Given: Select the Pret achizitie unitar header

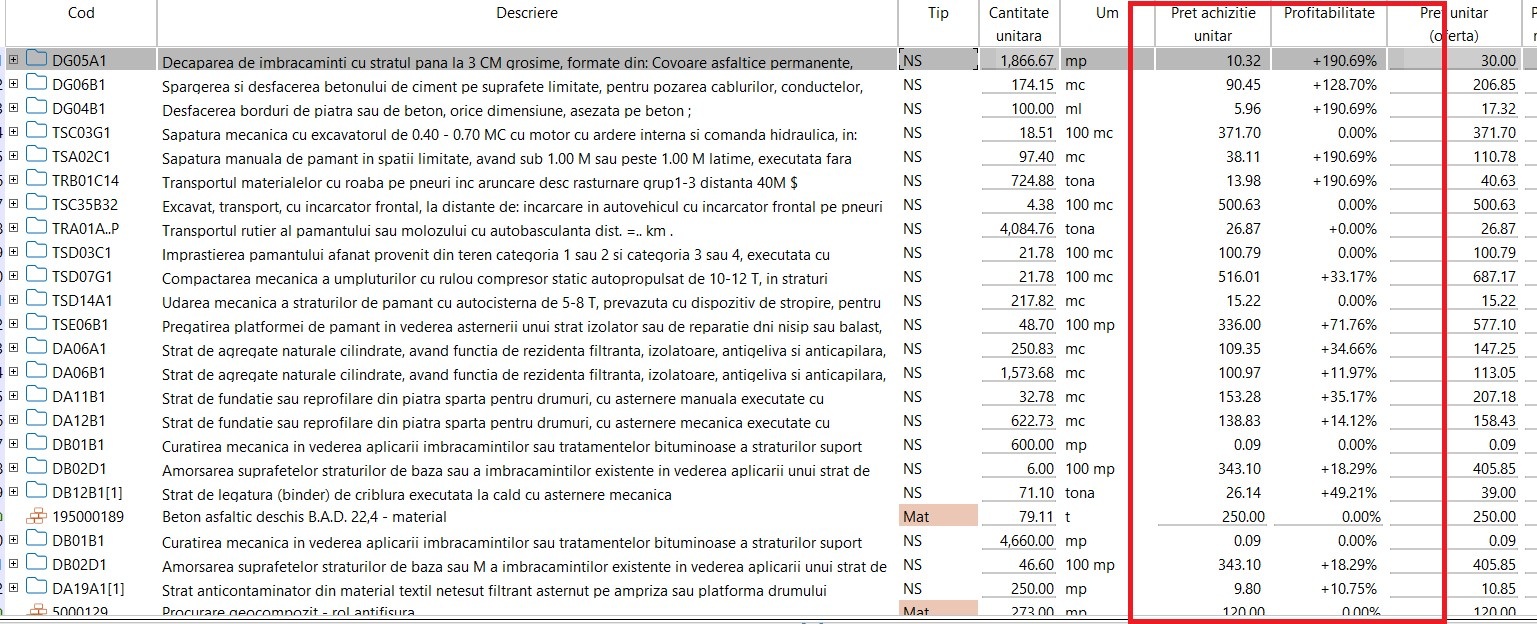Looking at the screenshot, I should 1213,24.
